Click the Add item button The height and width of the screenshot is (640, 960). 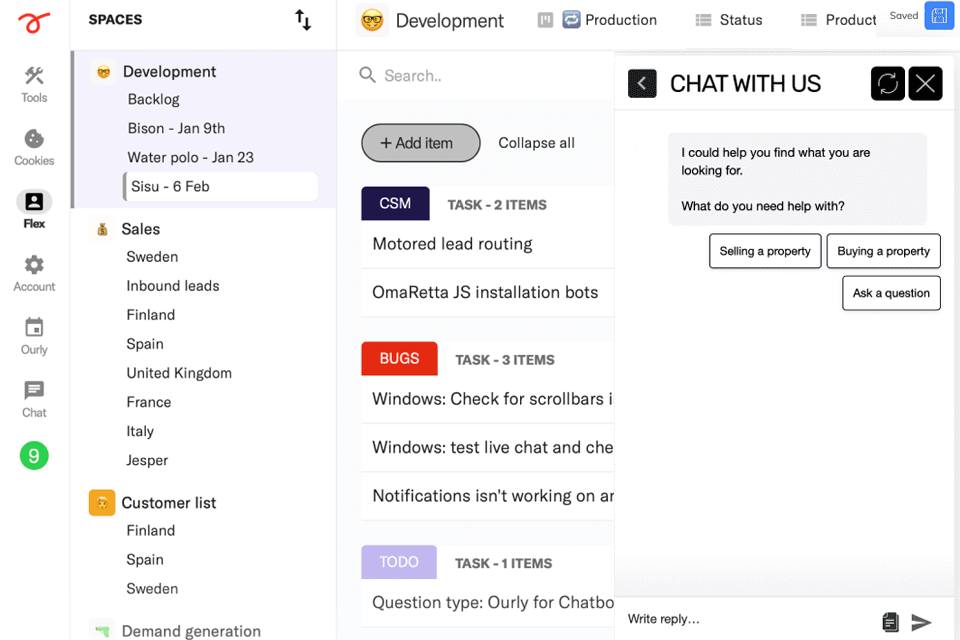click(421, 143)
